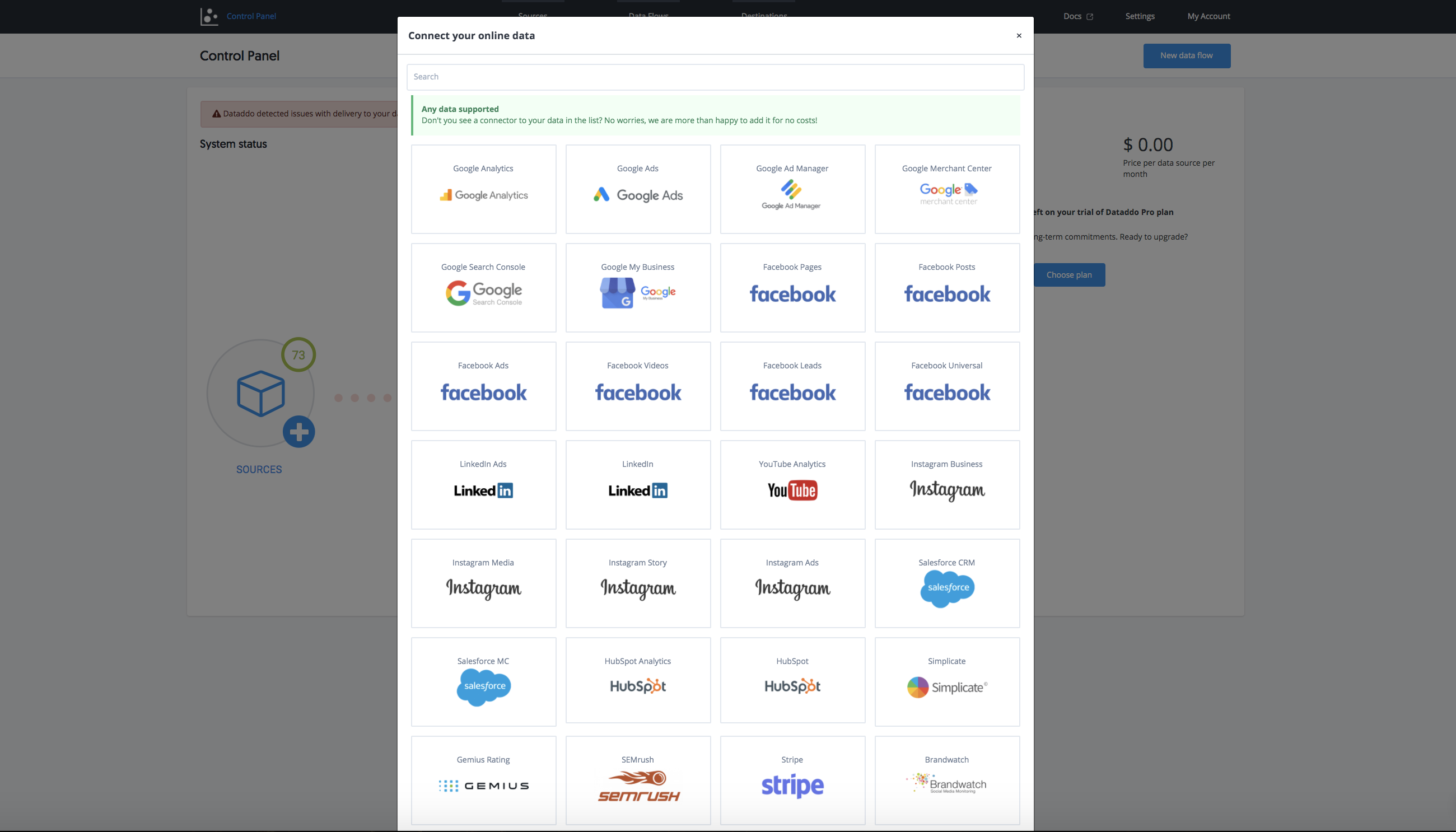Open the Facebook Leads connector logo
The image size is (1456, 832).
click(x=792, y=392)
